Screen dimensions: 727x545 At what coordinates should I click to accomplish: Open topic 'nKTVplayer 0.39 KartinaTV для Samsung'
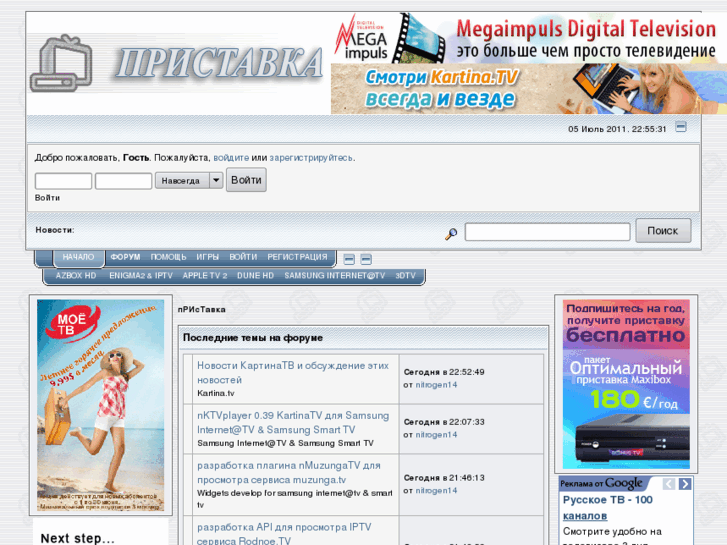click(x=293, y=423)
